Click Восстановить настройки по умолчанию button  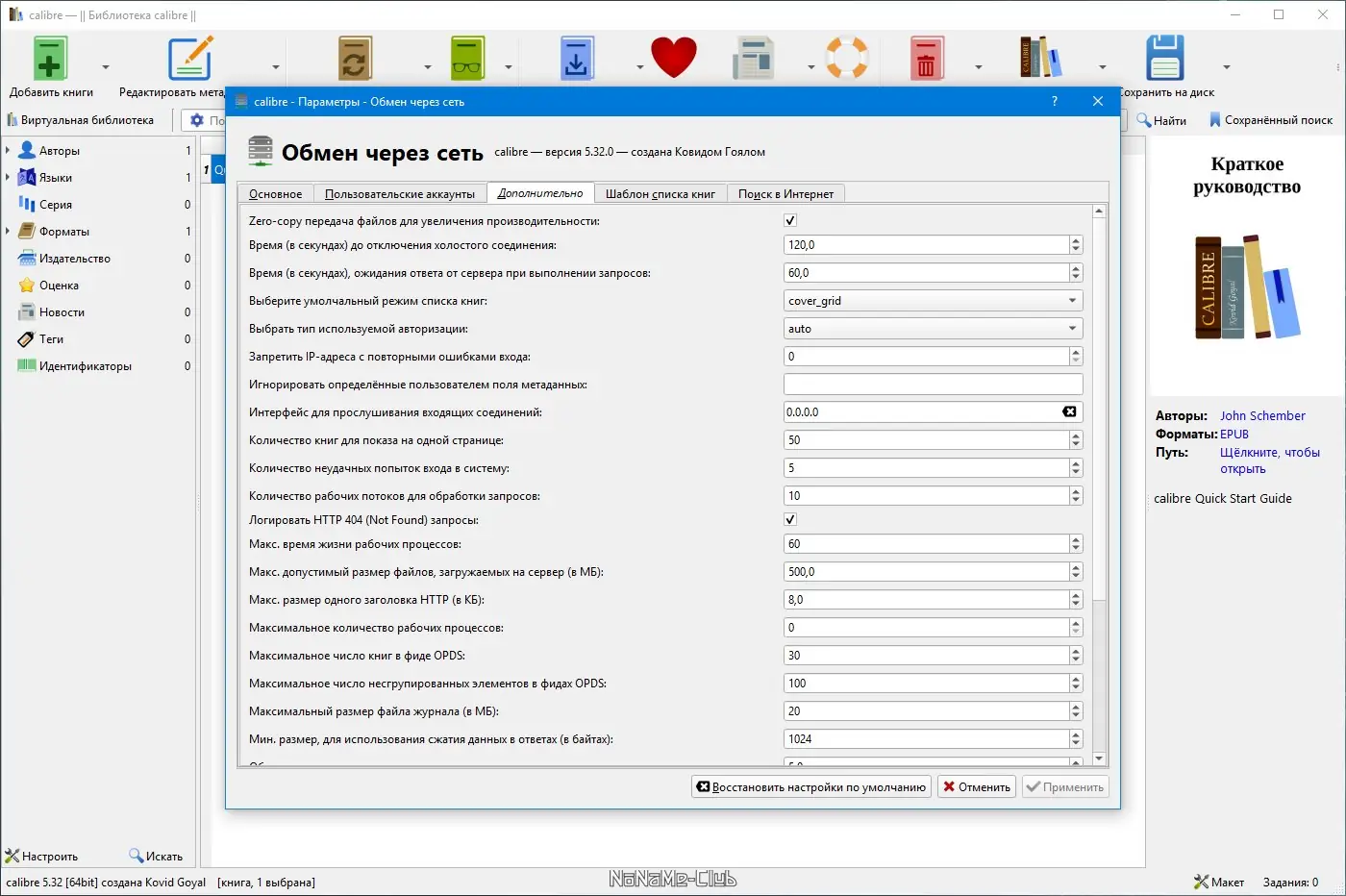[811, 786]
